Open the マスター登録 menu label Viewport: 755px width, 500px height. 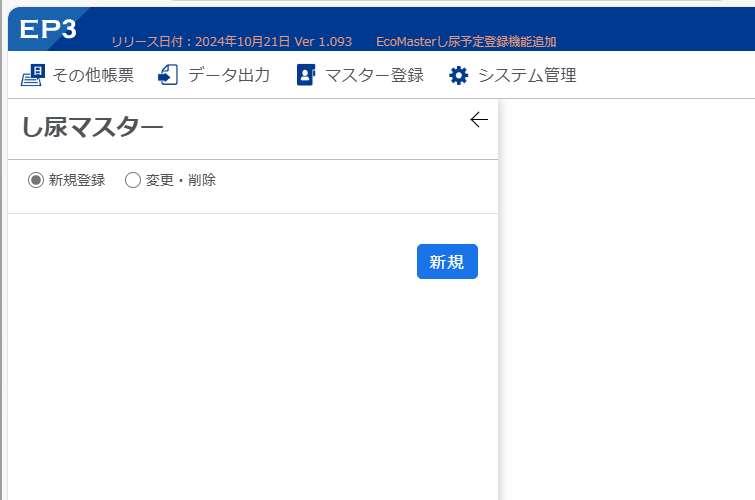pyautogui.click(x=374, y=75)
